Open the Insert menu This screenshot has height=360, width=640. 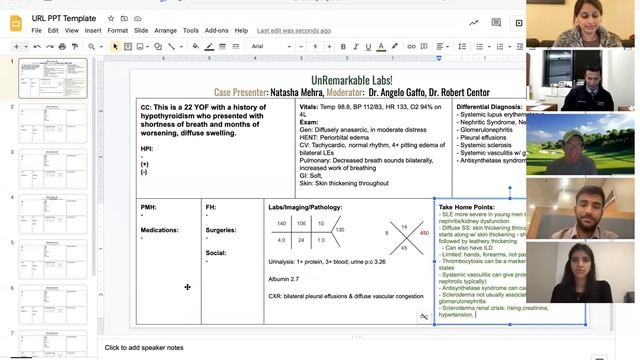tap(93, 31)
